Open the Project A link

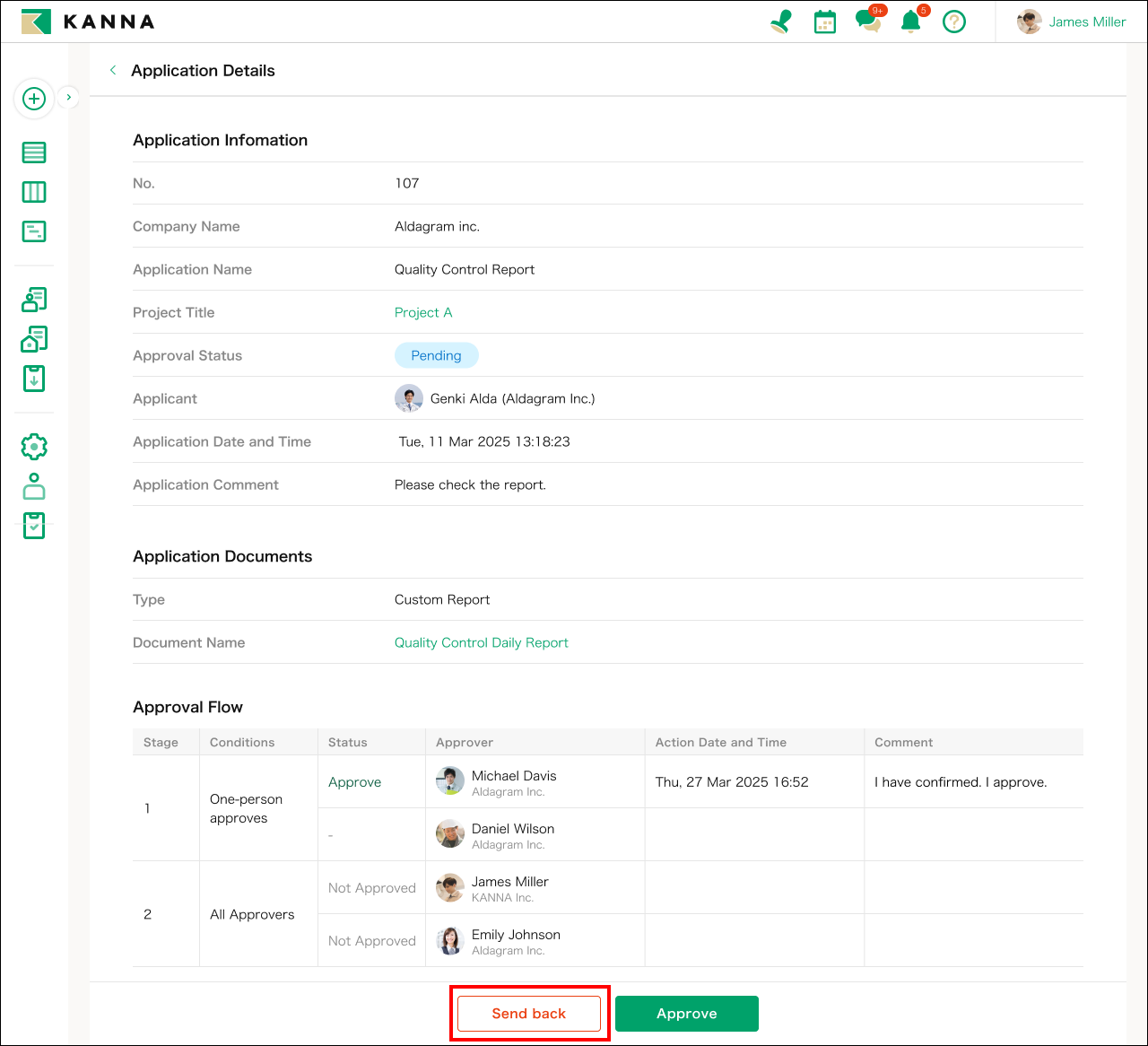(x=423, y=312)
